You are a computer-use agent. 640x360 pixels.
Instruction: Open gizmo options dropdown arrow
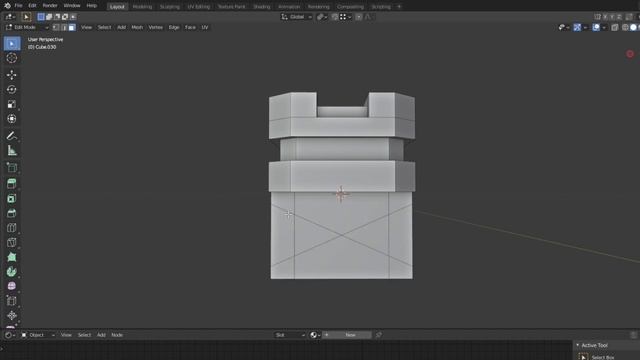(585, 27)
